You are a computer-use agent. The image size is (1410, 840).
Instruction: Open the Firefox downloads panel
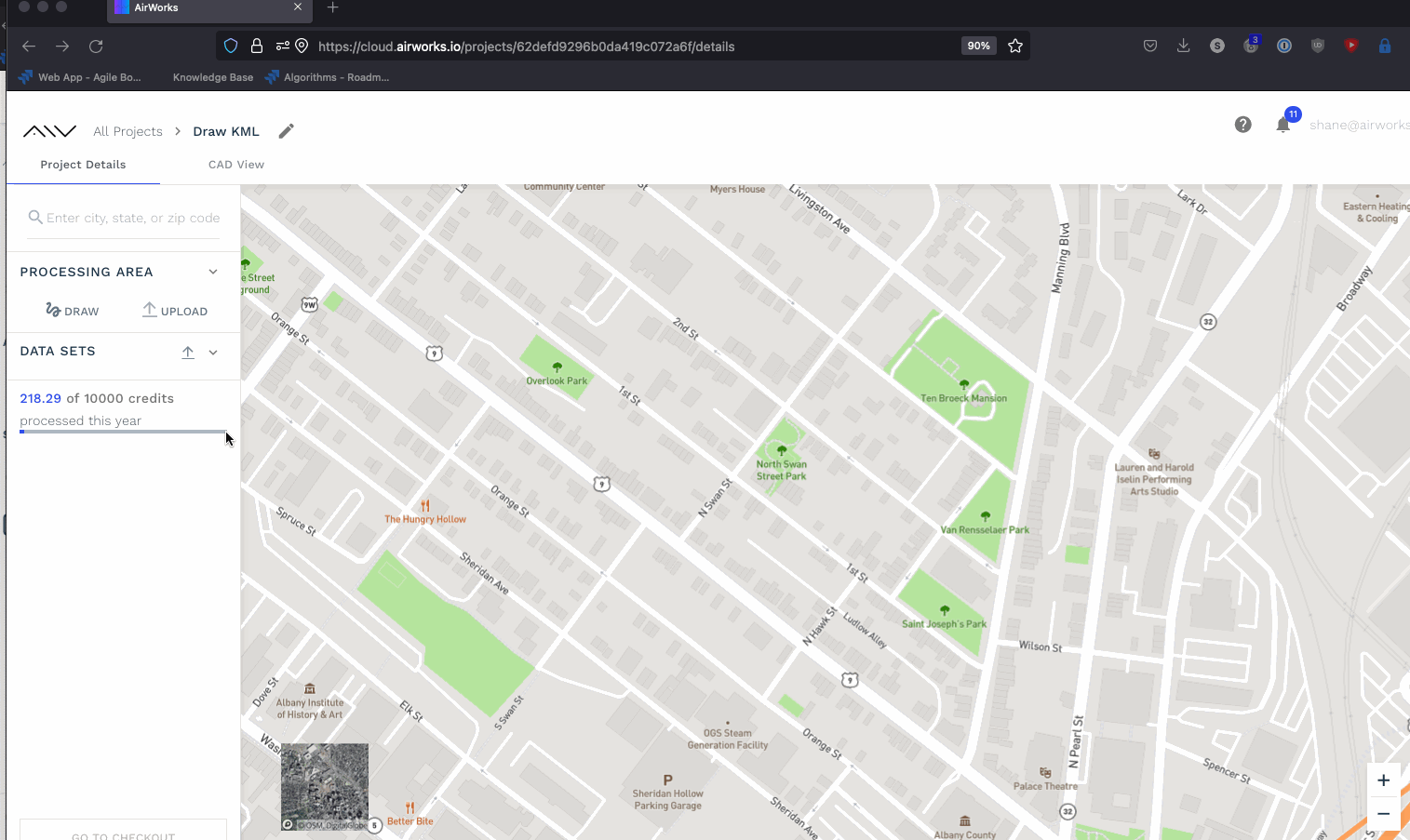1184,46
